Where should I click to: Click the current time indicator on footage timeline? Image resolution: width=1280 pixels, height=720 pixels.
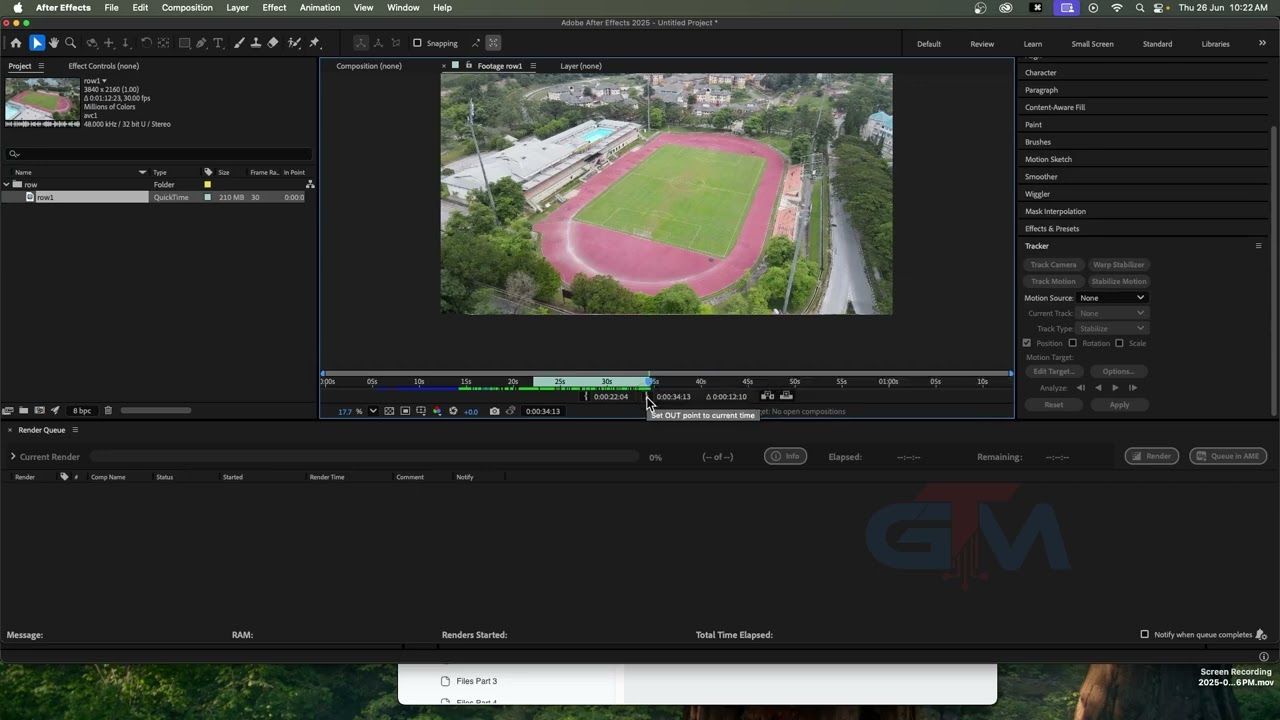coord(651,381)
